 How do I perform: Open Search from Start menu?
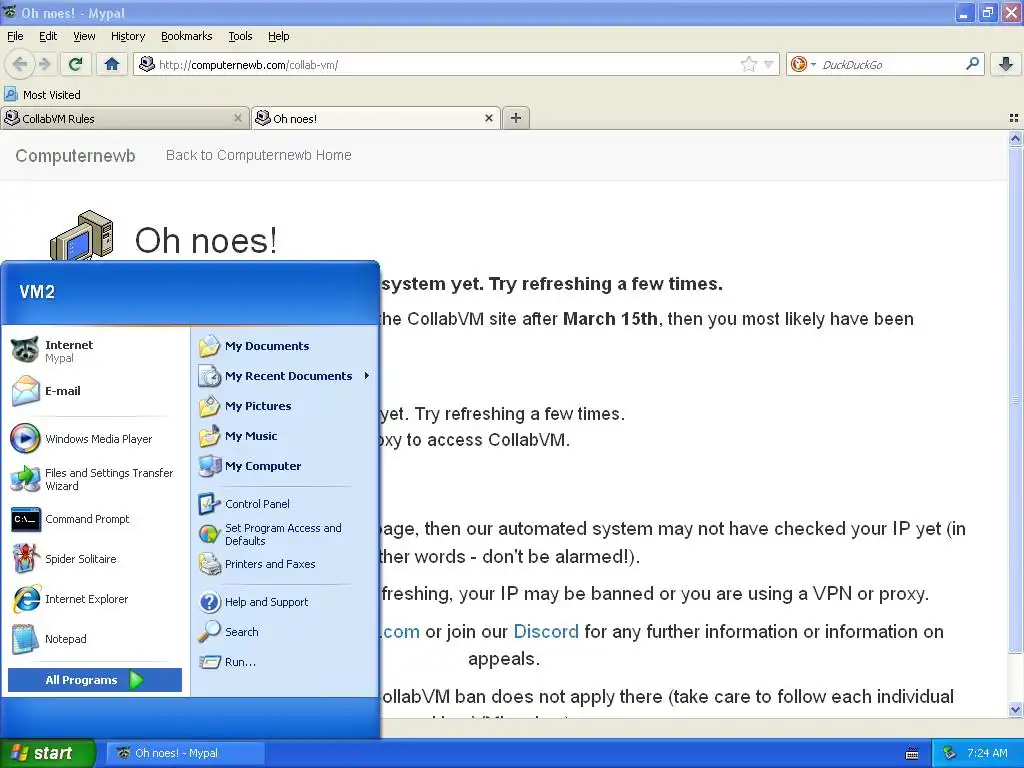(x=285, y=632)
